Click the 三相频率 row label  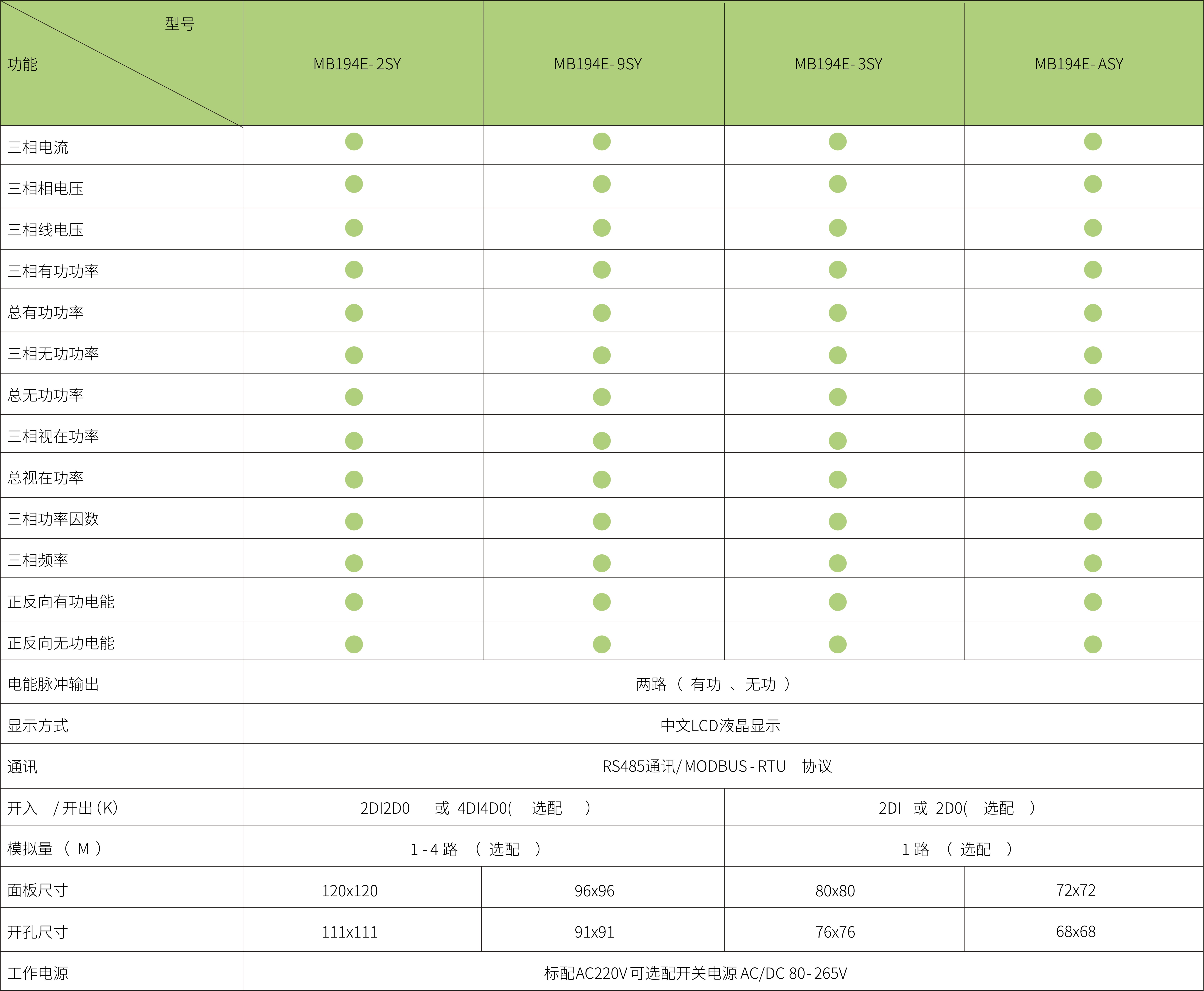tap(38, 560)
